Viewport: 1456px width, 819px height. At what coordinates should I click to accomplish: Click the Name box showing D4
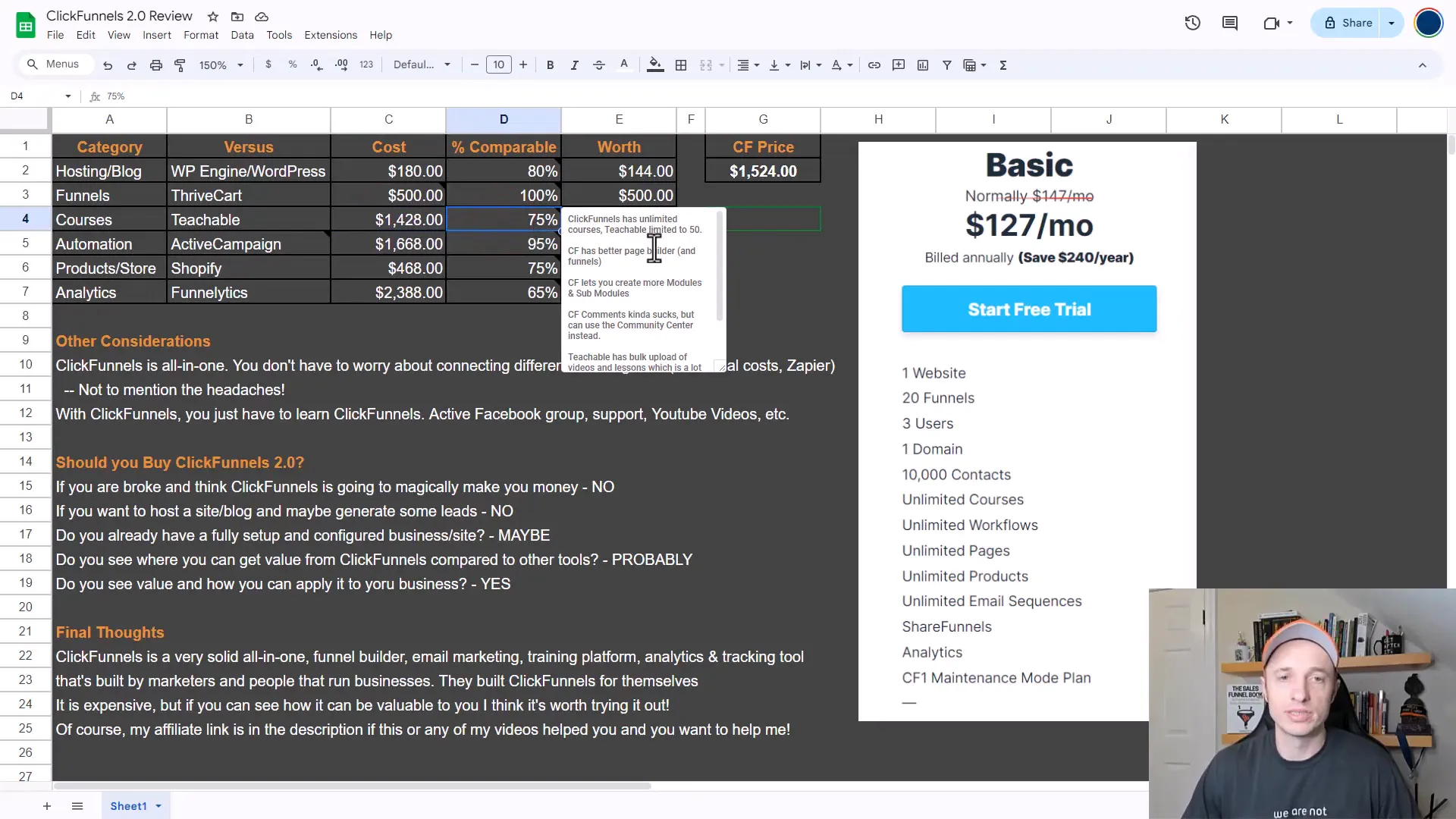pos(33,96)
